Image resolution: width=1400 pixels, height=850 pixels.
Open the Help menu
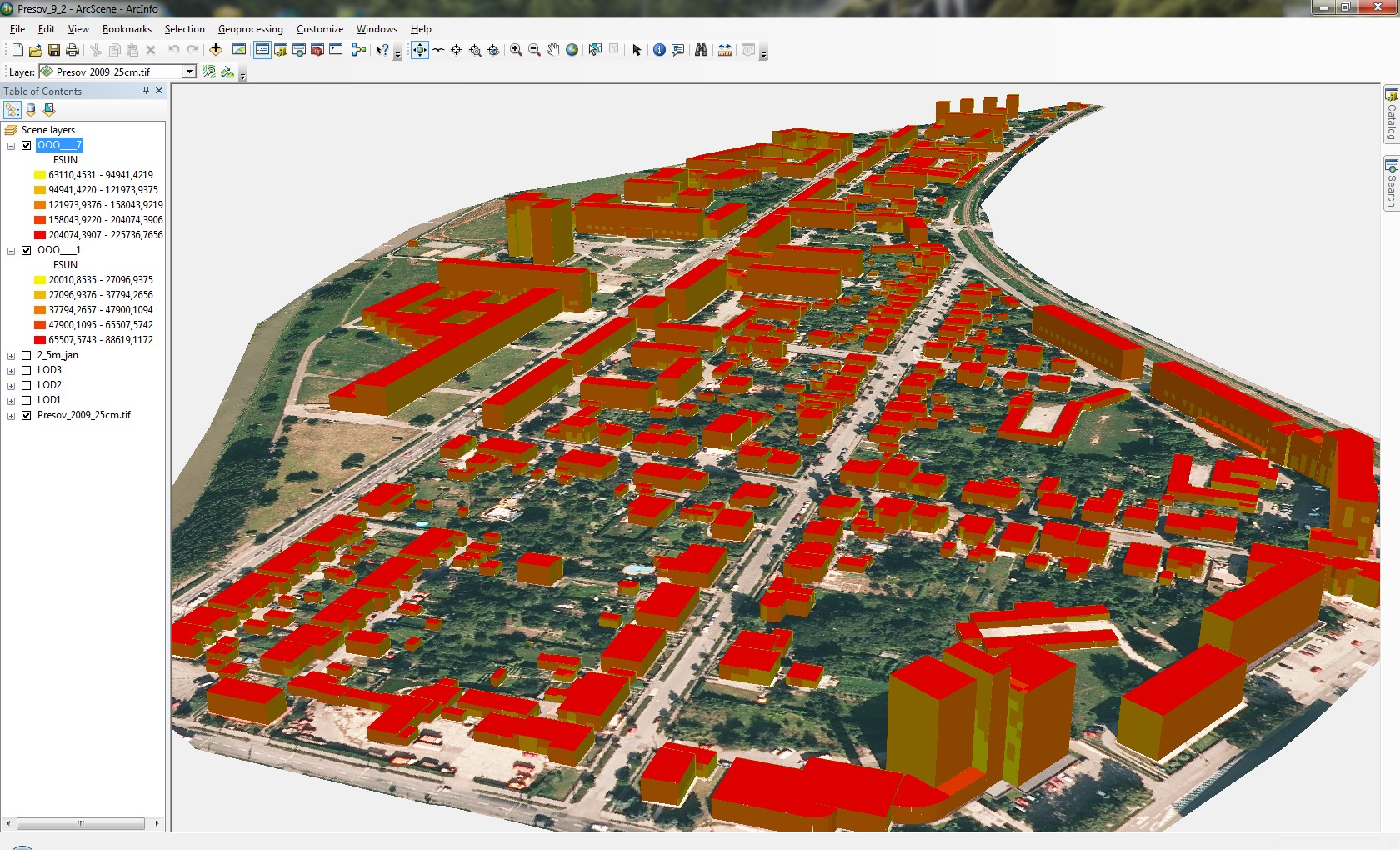click(421, 29)
